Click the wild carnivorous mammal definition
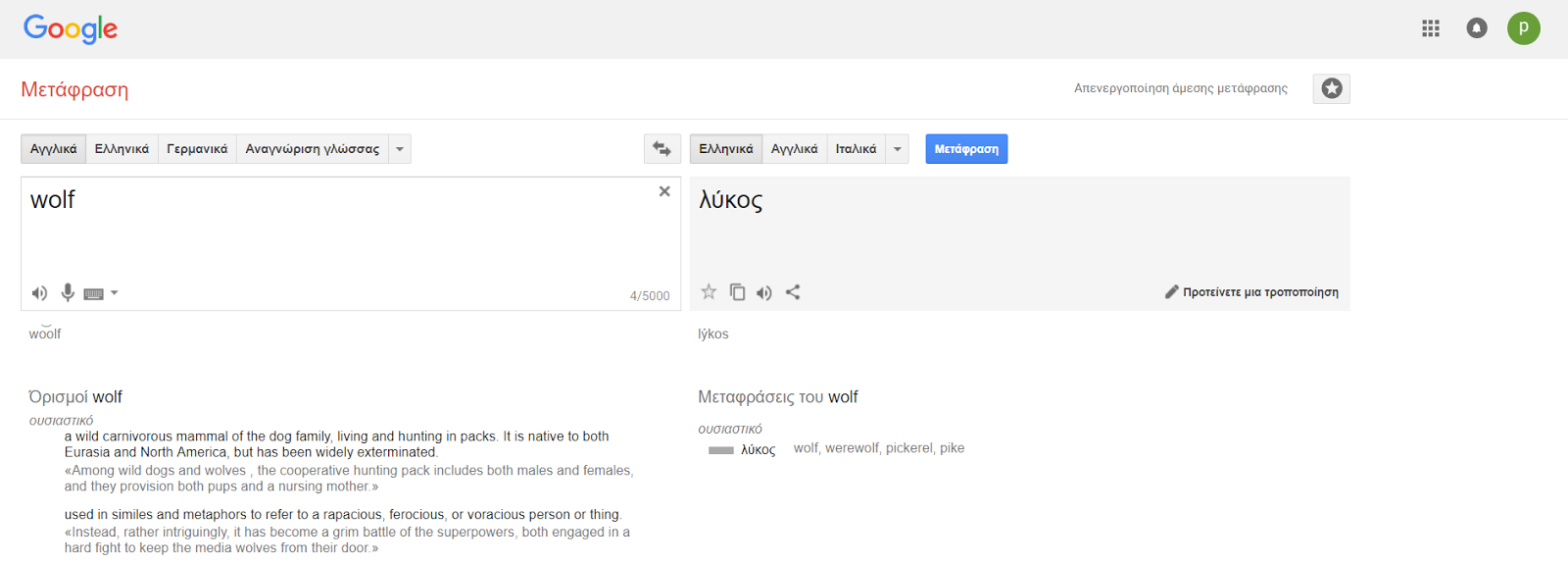 pyautogui.click(x=337, y=444)
